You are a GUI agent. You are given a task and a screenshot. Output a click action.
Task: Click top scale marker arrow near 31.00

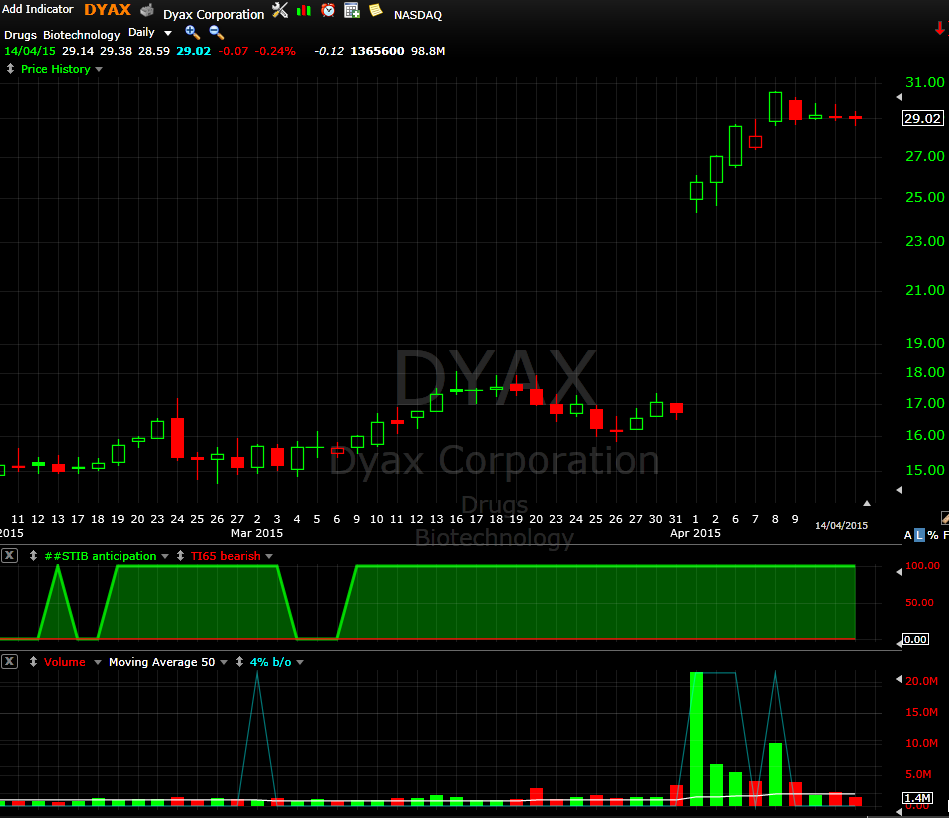[x=899, y=97]
